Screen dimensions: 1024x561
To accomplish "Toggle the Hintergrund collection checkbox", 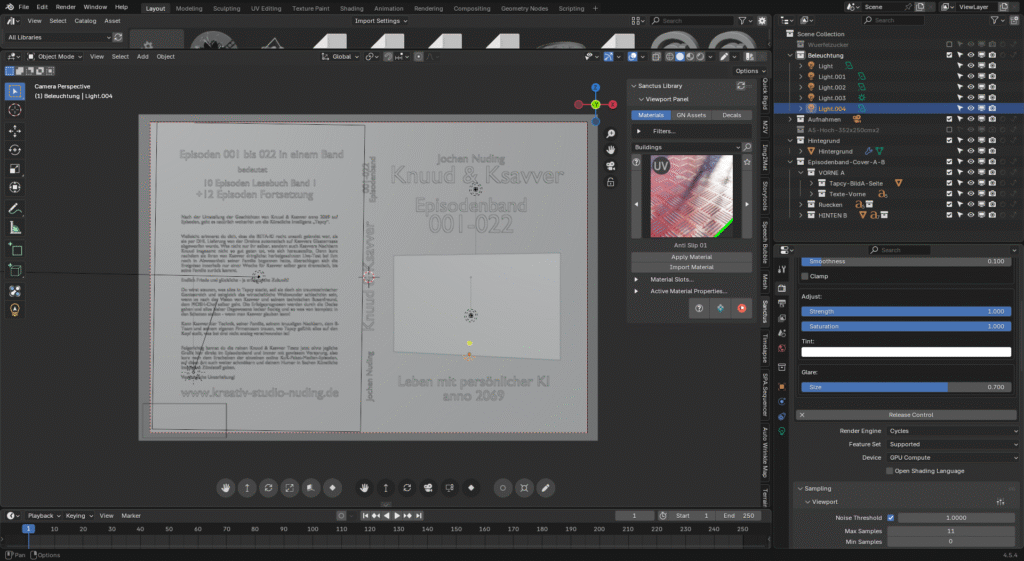I will coord(949,140).
